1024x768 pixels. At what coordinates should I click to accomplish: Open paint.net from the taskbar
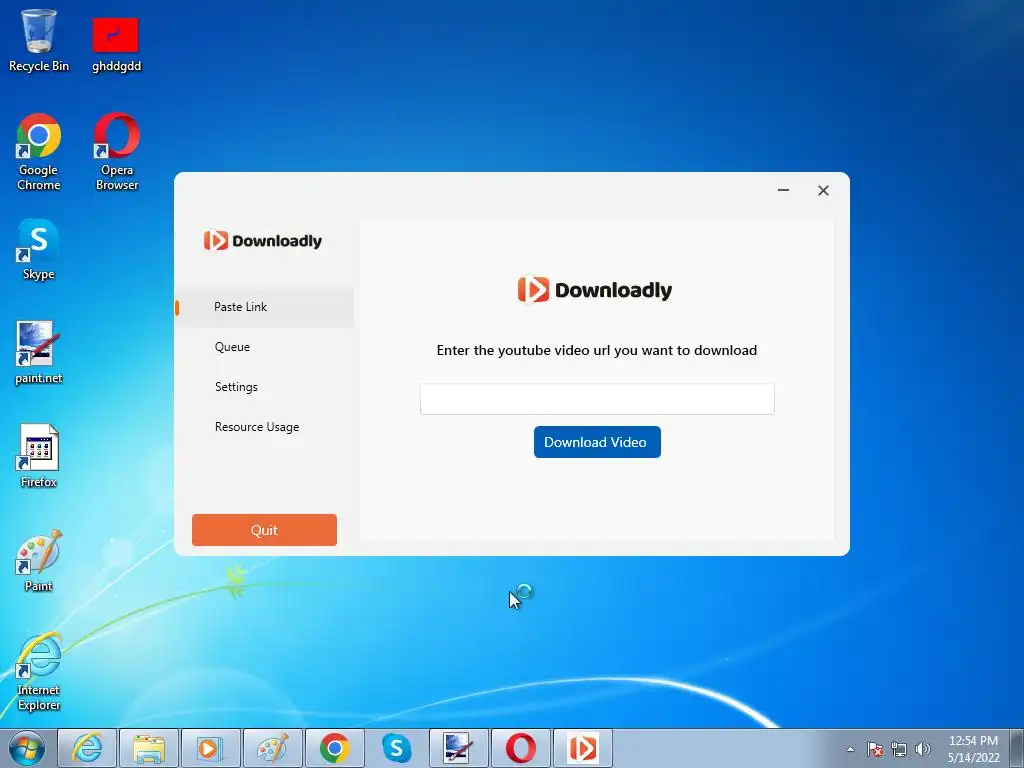pyautogui.click(x=458, y=748)
